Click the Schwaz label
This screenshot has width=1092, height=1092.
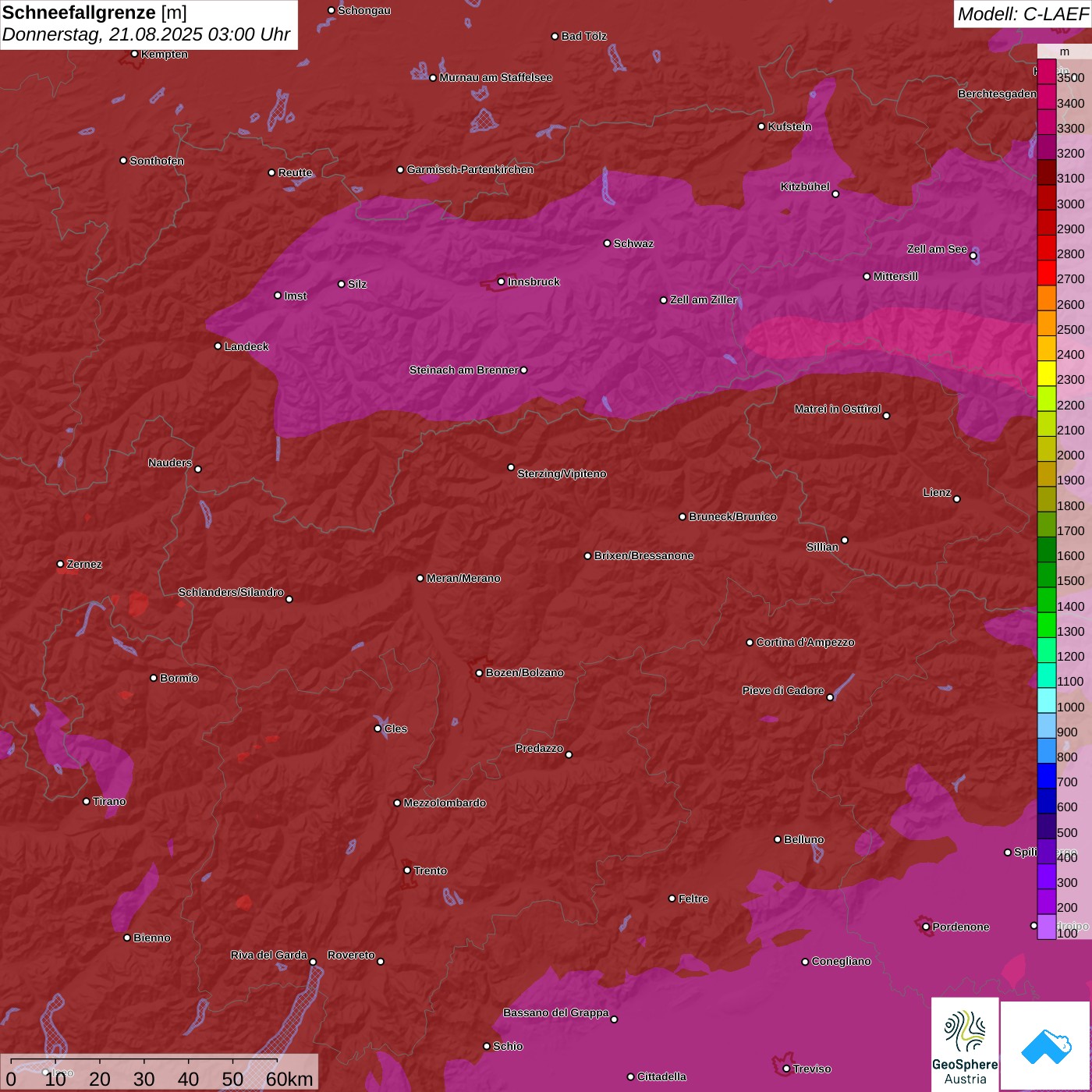[633, 243]
